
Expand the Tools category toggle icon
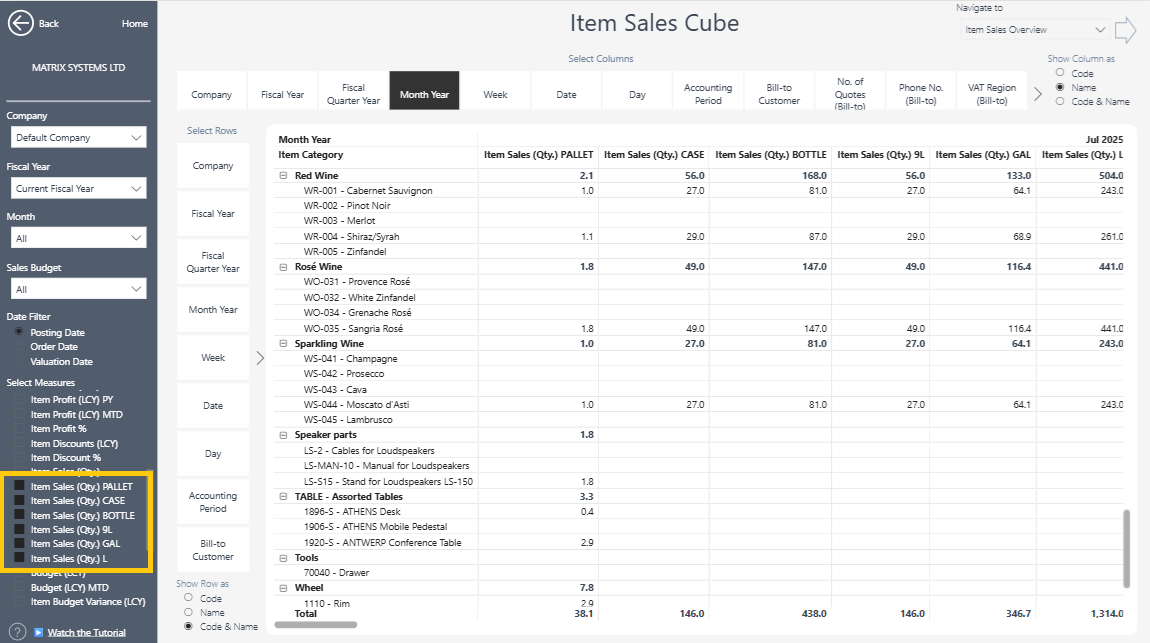click(x=283, y=558)
